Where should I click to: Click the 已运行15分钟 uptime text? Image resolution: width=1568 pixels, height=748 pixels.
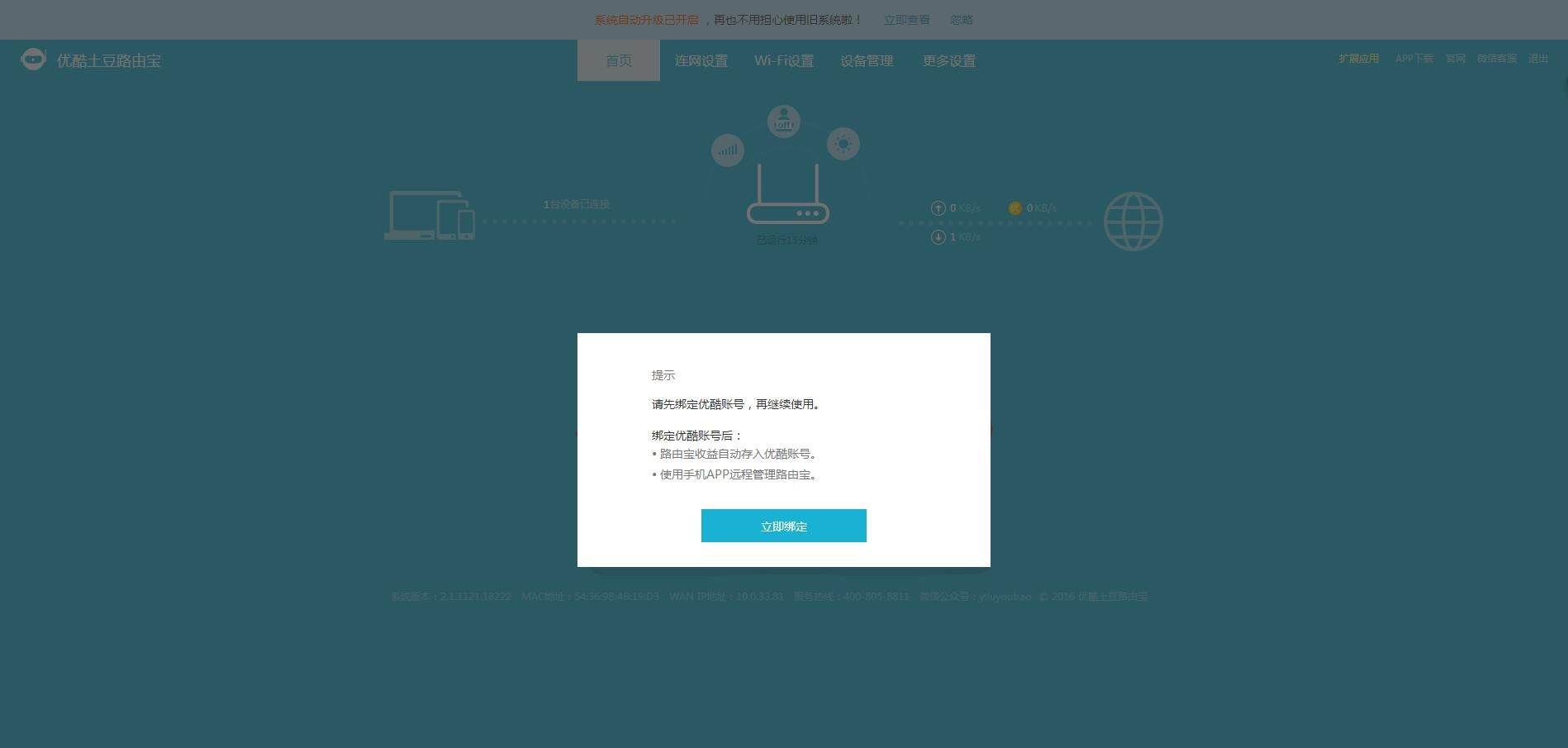pos(786,241)
